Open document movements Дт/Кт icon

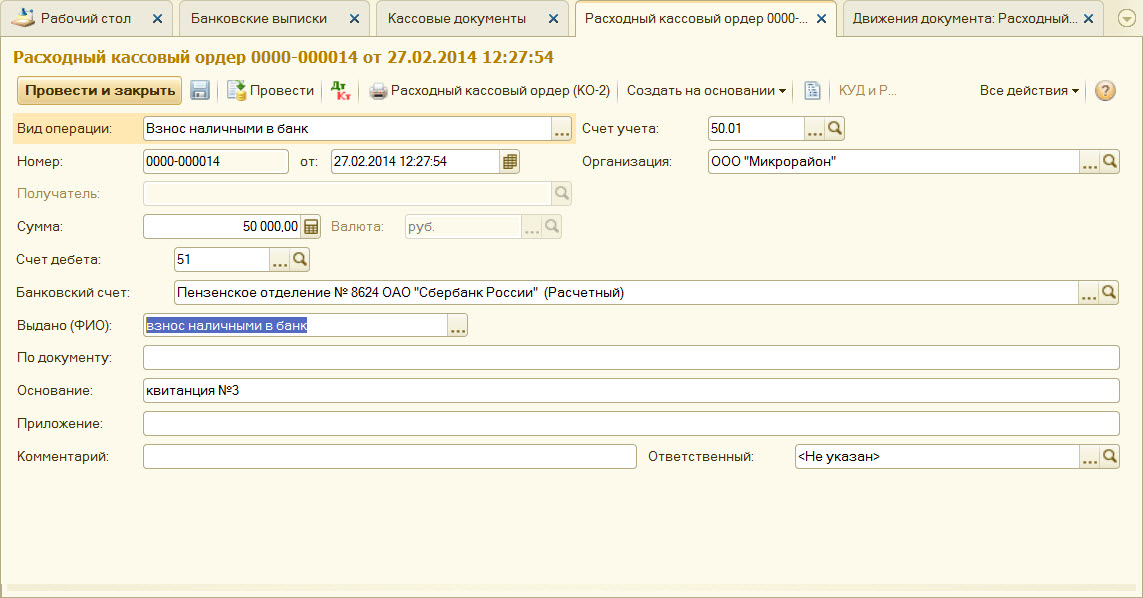point(341,91)
